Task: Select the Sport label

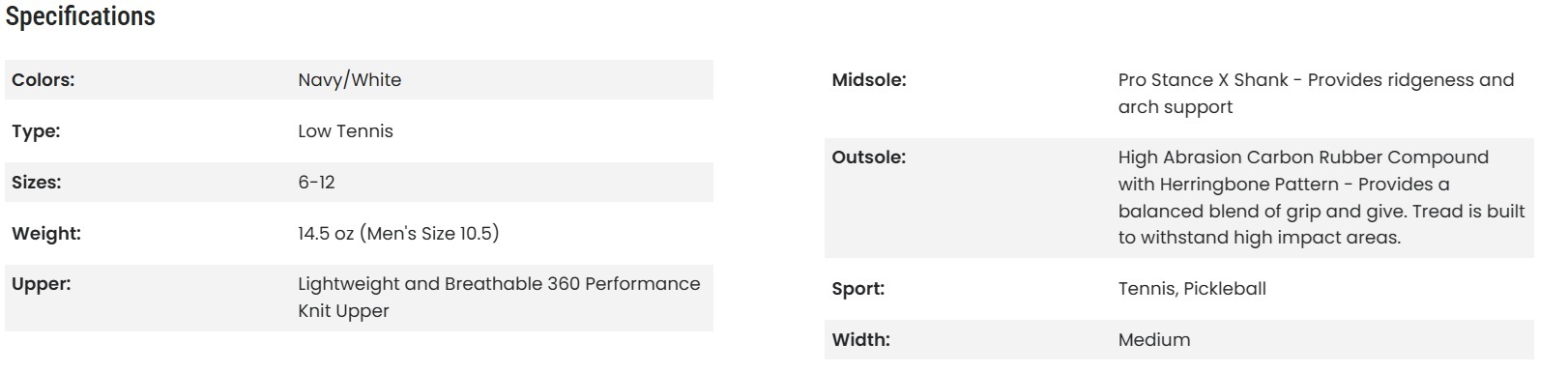Action: click(858, 289)
